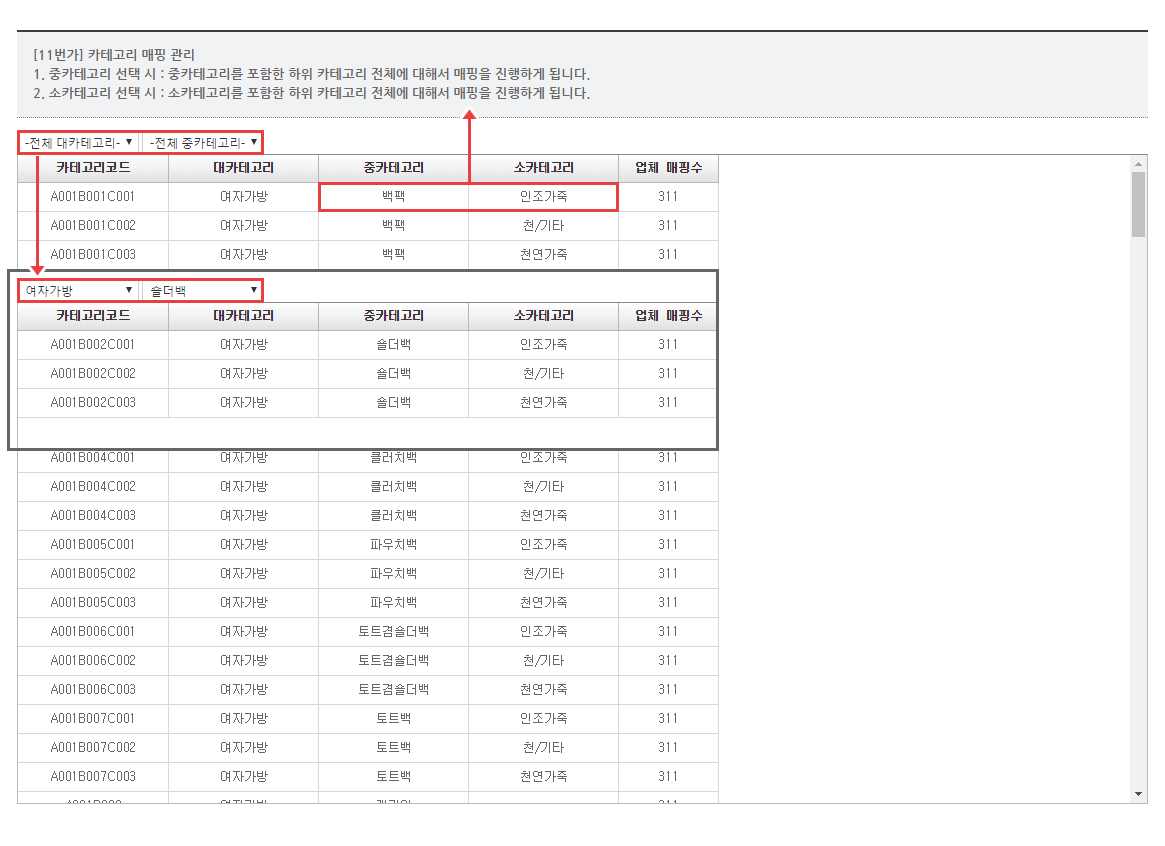This screenshot has height=846, width=1165.
Task: Click the scrollbar down arrow
Action: click(x=1139, y=794)
